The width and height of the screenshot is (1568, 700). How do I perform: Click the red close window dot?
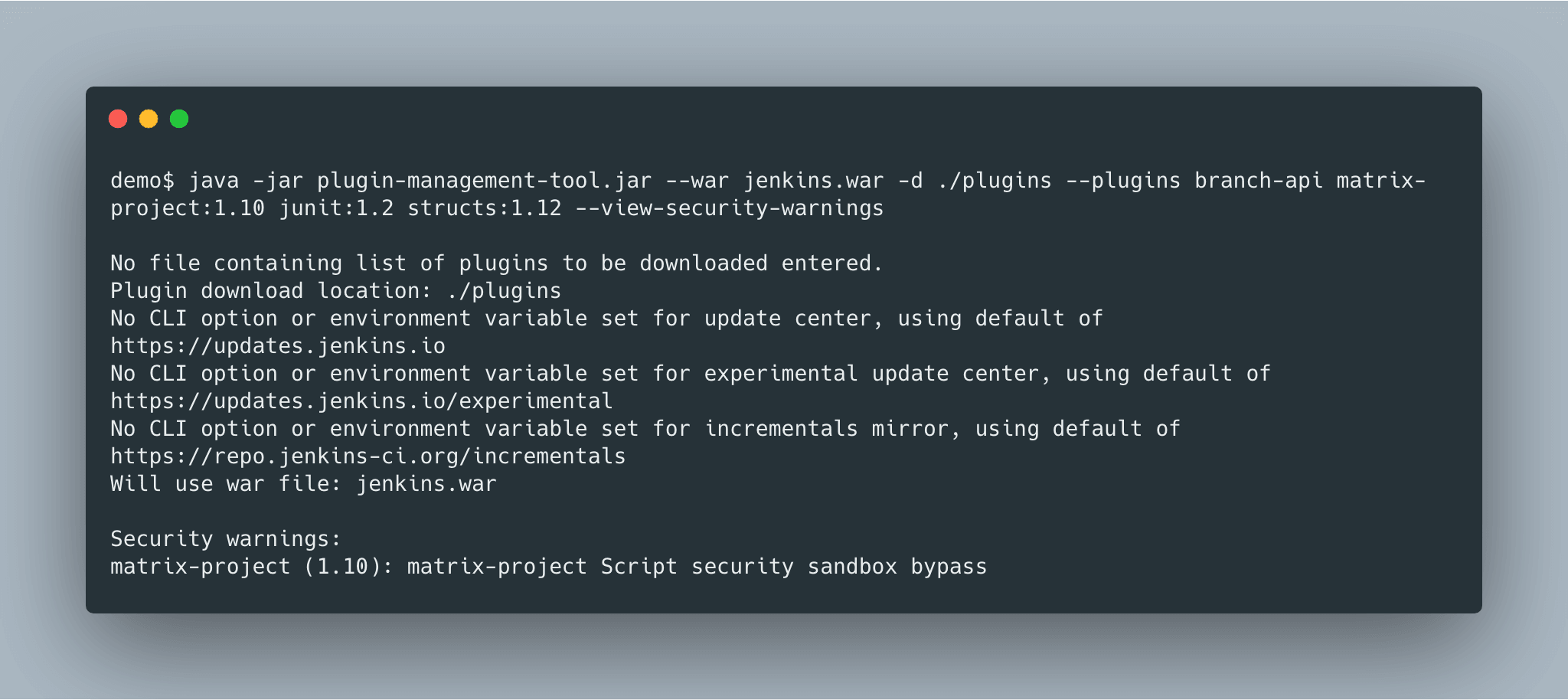(119, 119)
